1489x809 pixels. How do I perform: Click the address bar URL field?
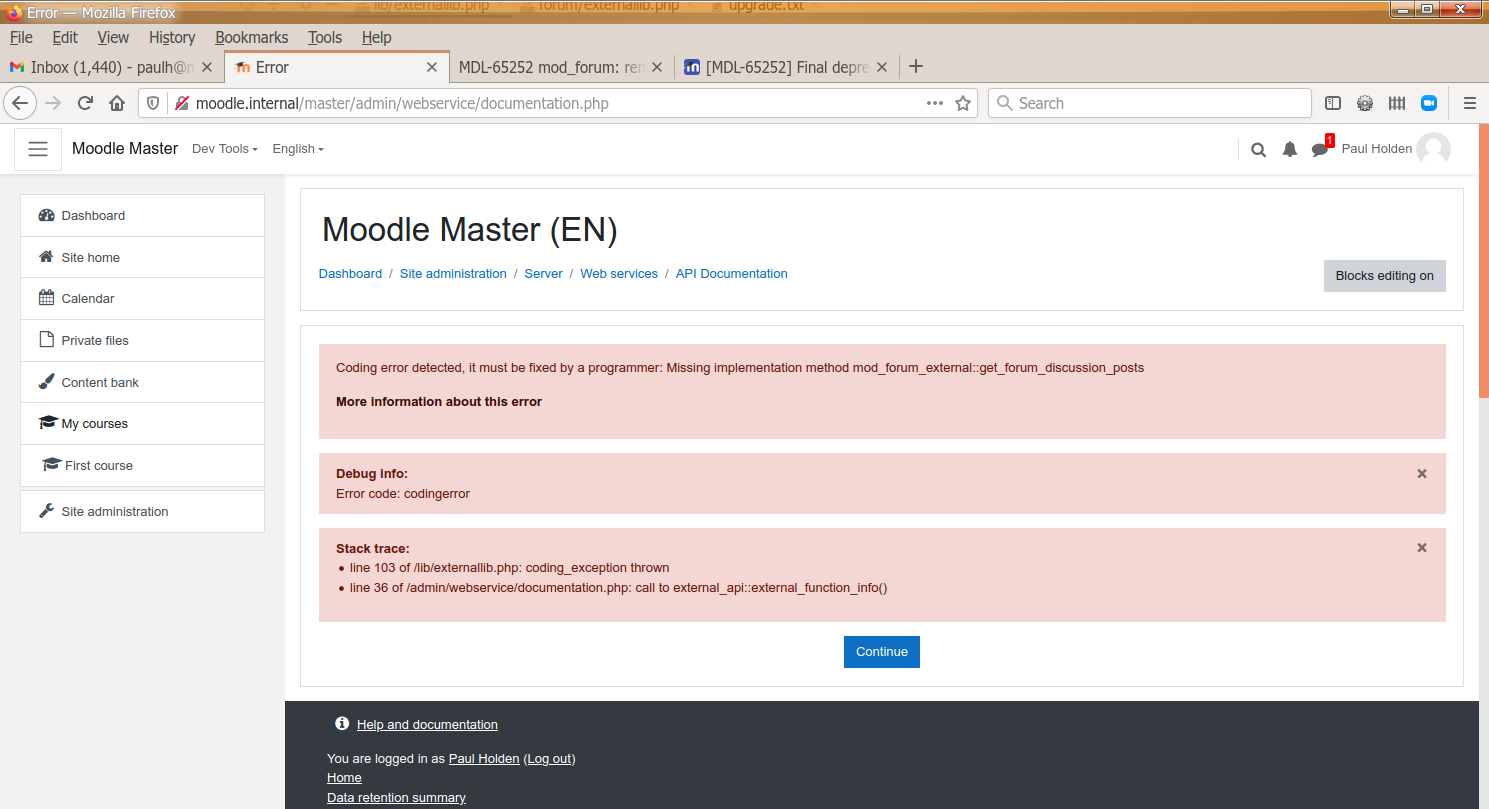(556, 103)
